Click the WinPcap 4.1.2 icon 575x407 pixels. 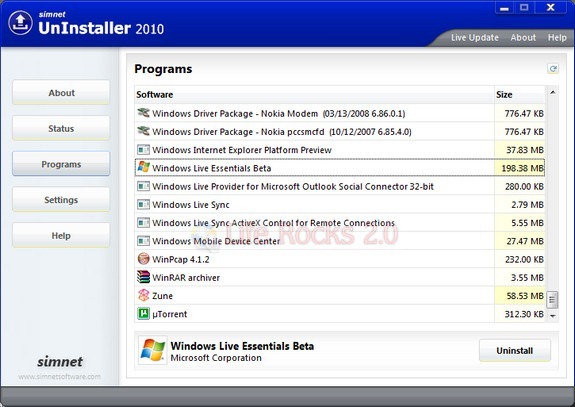coord(143,259)
